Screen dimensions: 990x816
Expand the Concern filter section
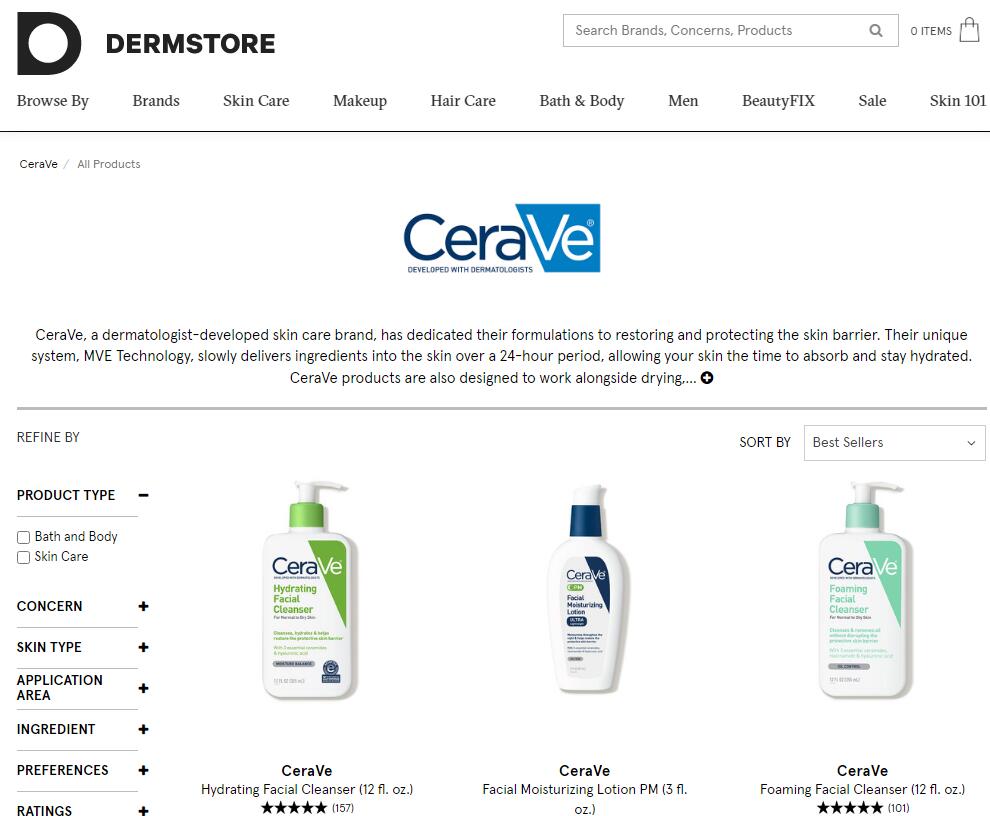pos(143,606)
